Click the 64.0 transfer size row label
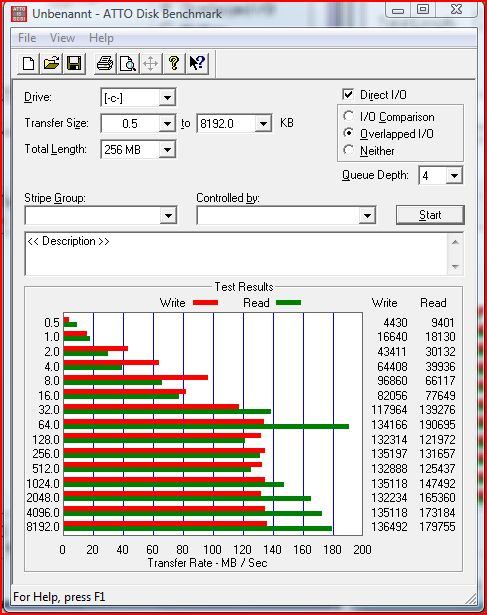487x615 pixels. click(49, 425)
